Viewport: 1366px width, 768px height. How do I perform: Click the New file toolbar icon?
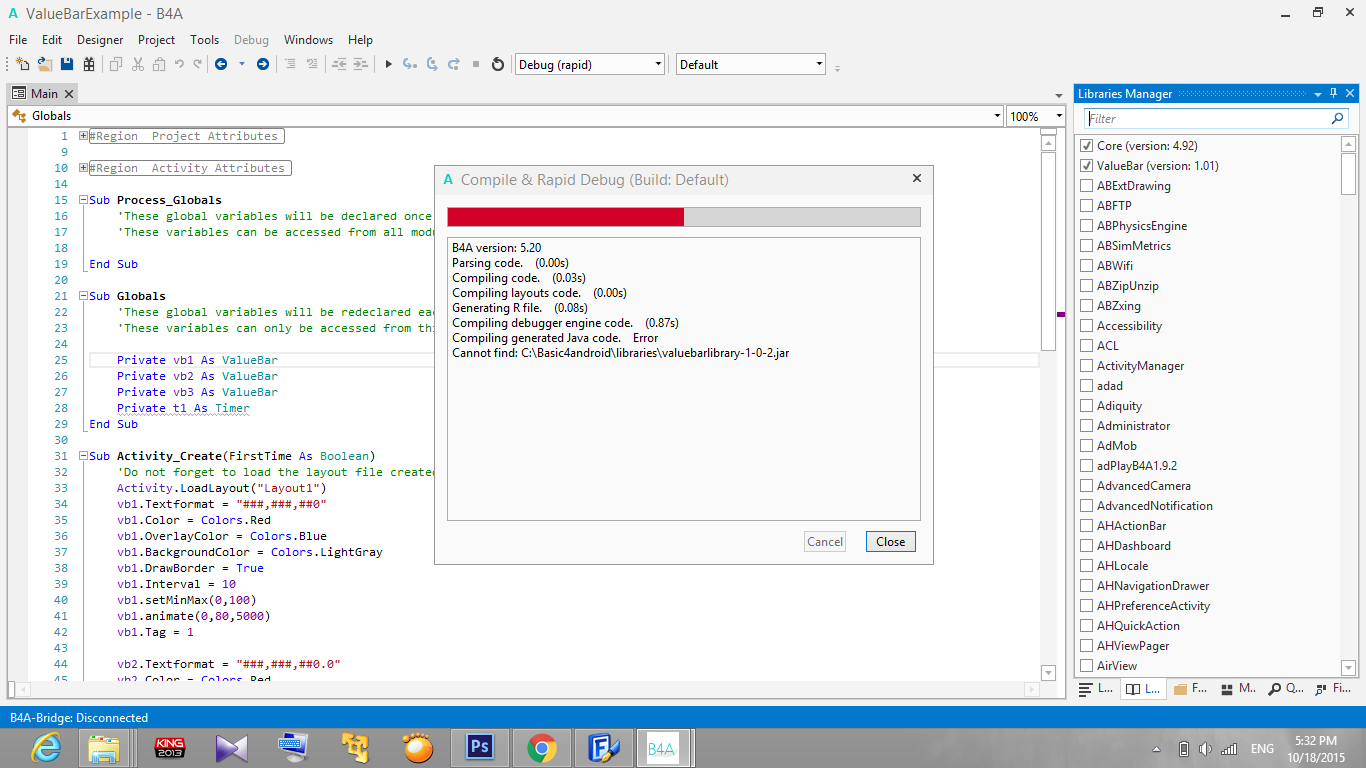tap(22, 64)
